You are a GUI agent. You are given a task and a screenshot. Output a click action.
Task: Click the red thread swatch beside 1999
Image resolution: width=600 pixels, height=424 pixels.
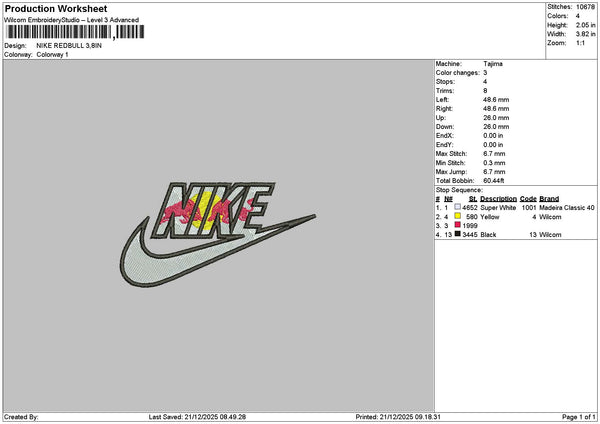[457, 225]
